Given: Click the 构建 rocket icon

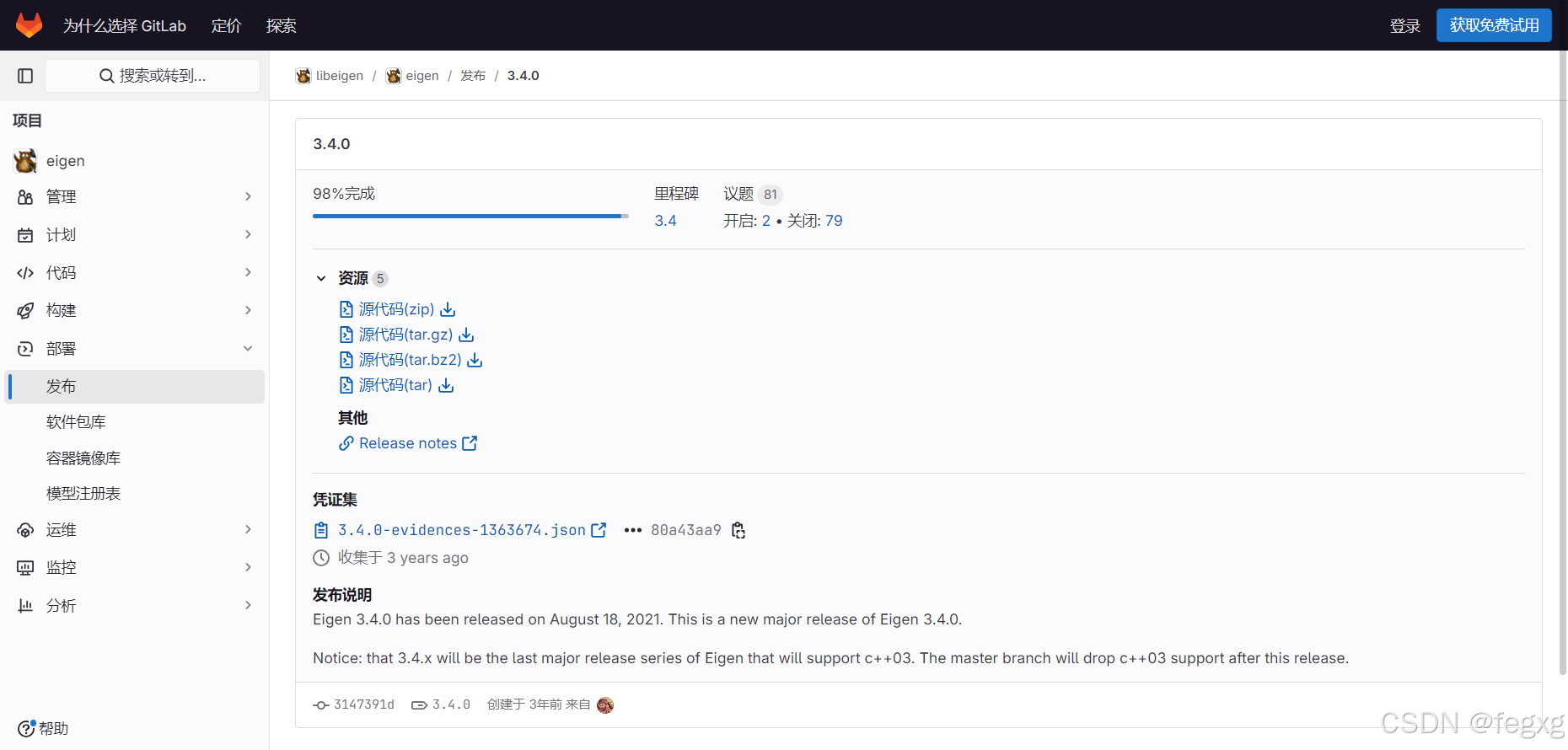Looking at the screenshot, I should pyautogui.click(x=25, y=311).
